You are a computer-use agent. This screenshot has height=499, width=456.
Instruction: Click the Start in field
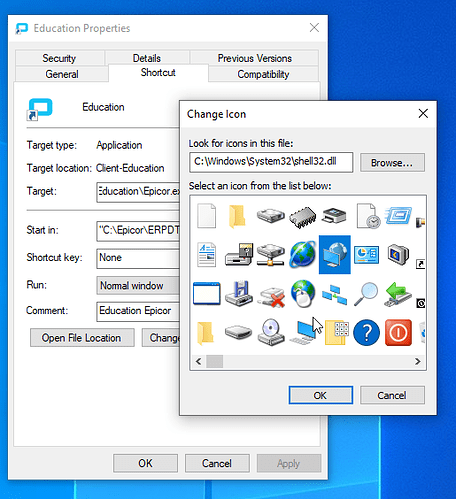pyautogui.click(x=138, y=231)
